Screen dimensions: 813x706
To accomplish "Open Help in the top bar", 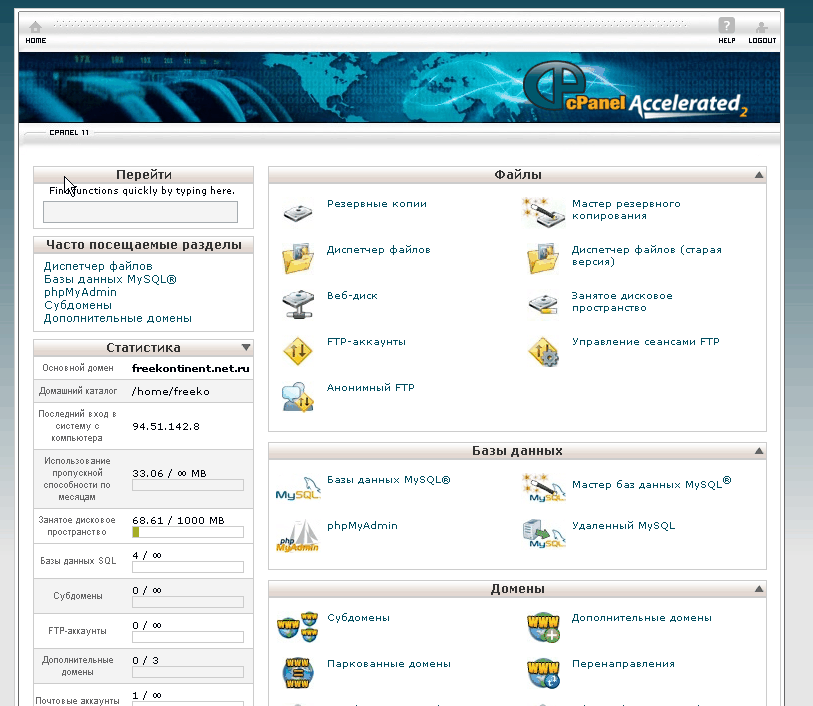I will (727, 31).
